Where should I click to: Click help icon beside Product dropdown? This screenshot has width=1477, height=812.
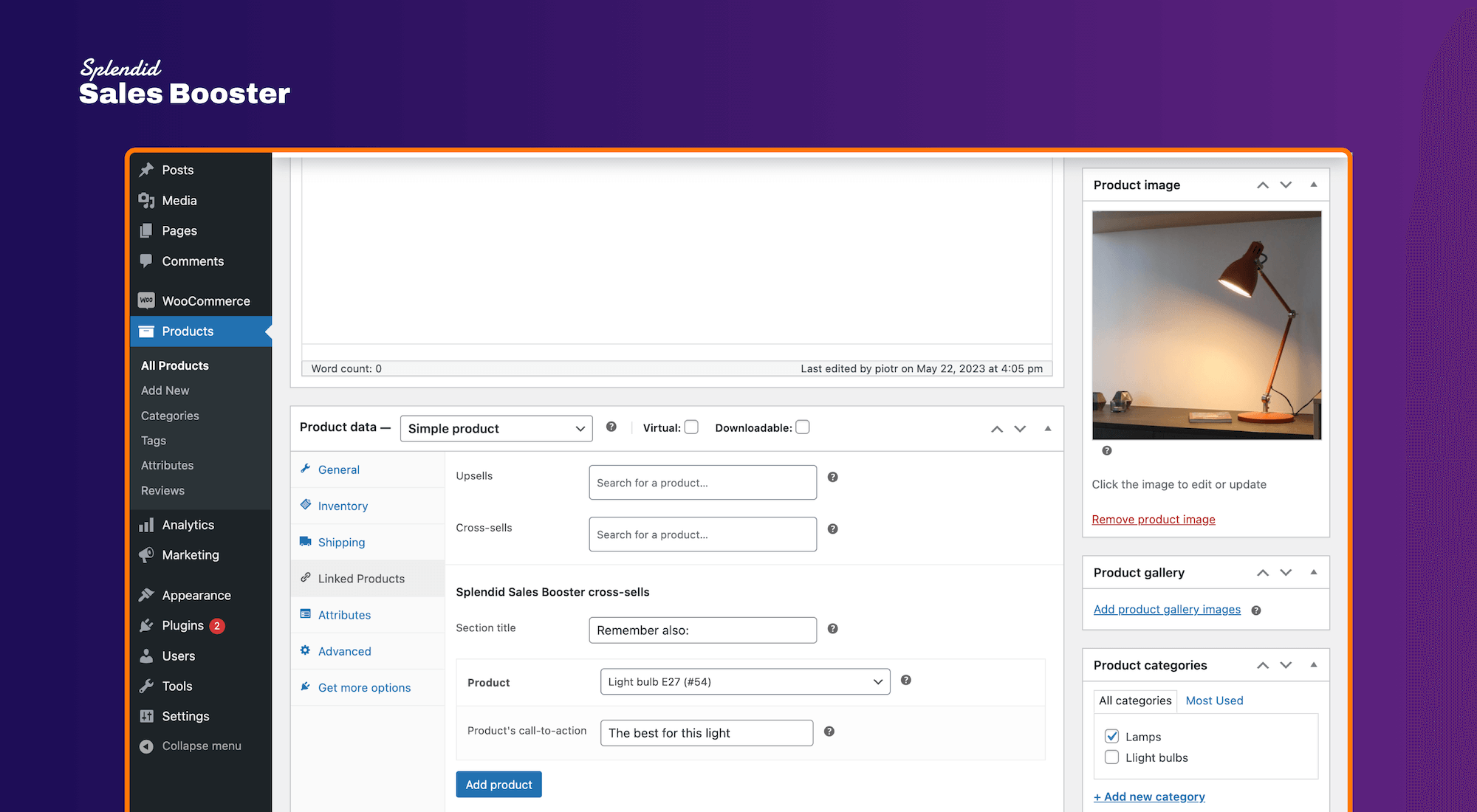click(x=906, y=680)
